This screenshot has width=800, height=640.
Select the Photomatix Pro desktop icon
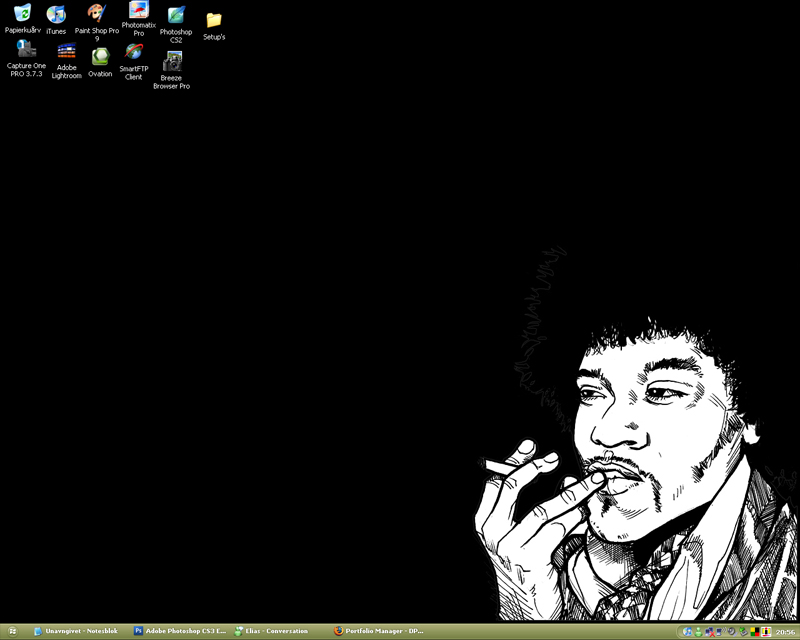[139, 19]
